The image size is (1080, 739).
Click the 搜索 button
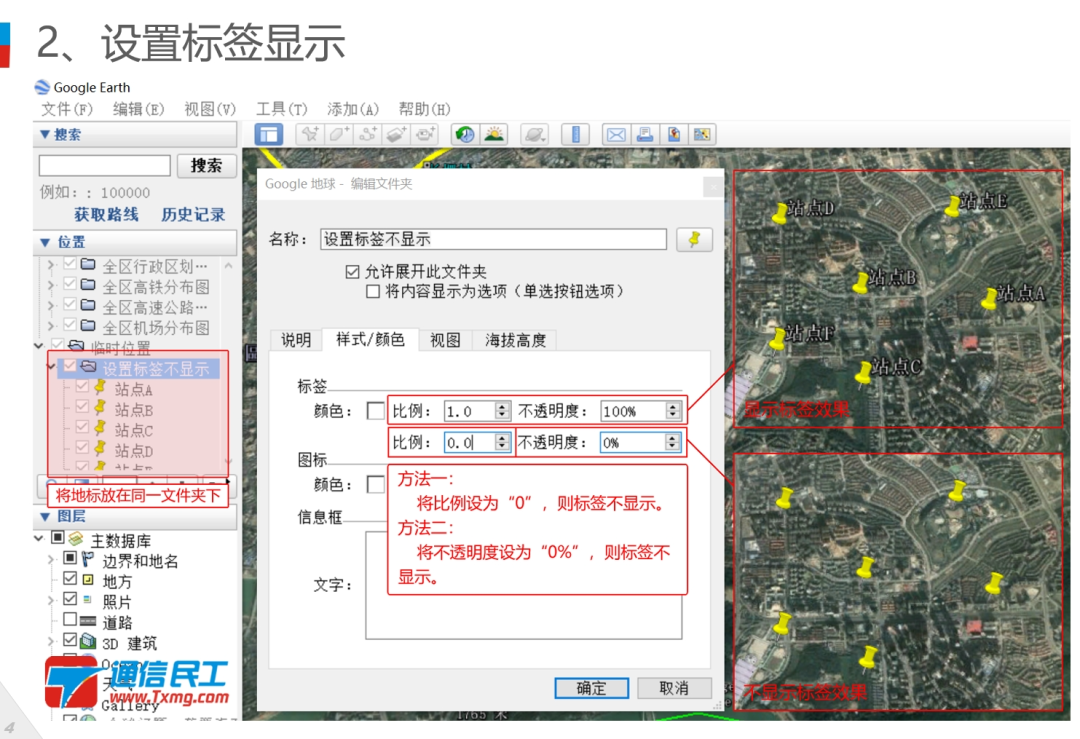[207, 166]
